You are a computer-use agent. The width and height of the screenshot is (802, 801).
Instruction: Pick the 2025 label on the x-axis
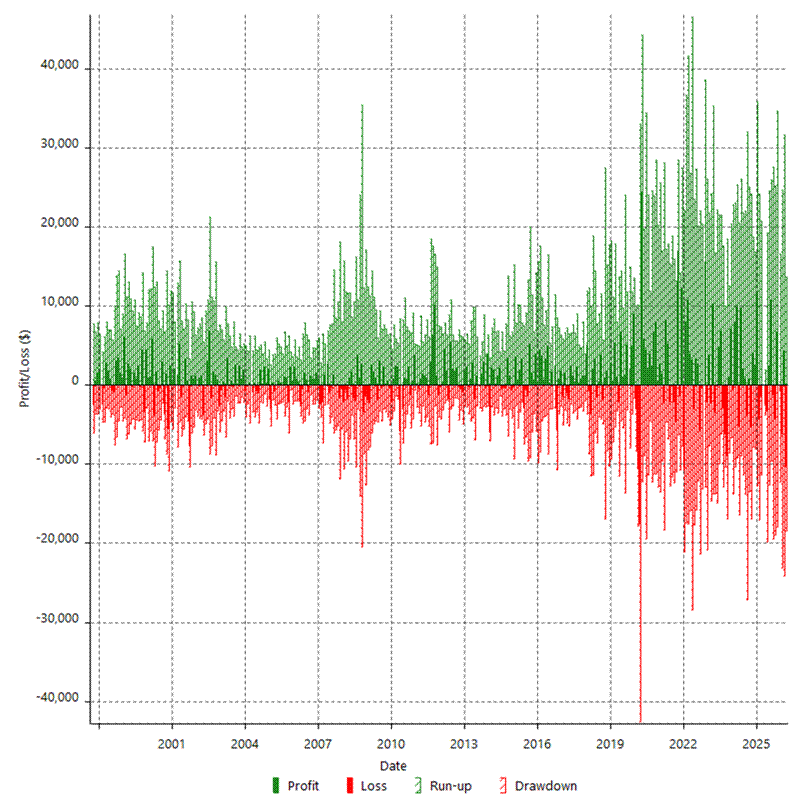(x=756, y=744)
